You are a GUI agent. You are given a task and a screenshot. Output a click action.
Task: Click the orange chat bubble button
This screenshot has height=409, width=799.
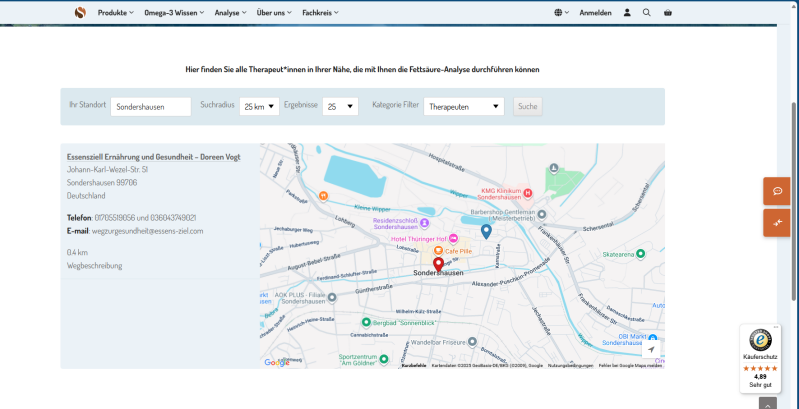coord(777,190)
